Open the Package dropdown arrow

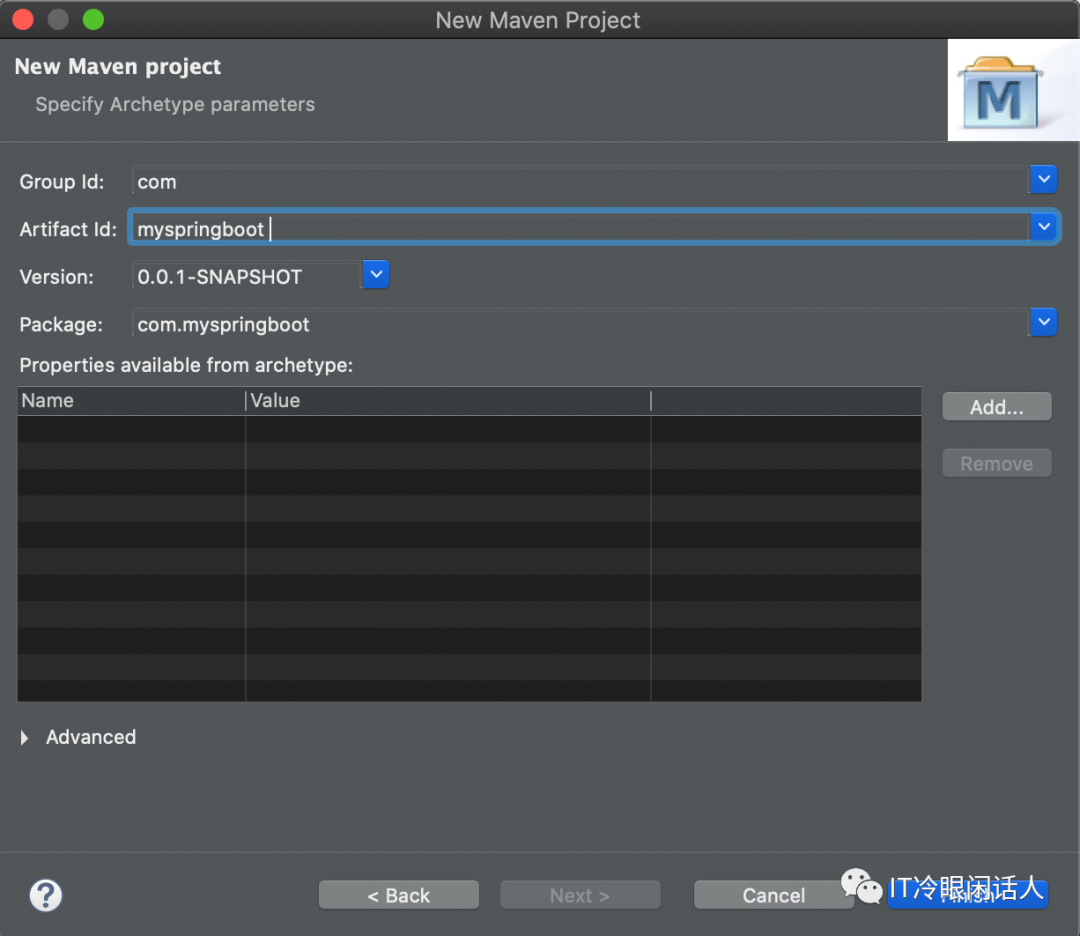click(x=1043, y=322)
